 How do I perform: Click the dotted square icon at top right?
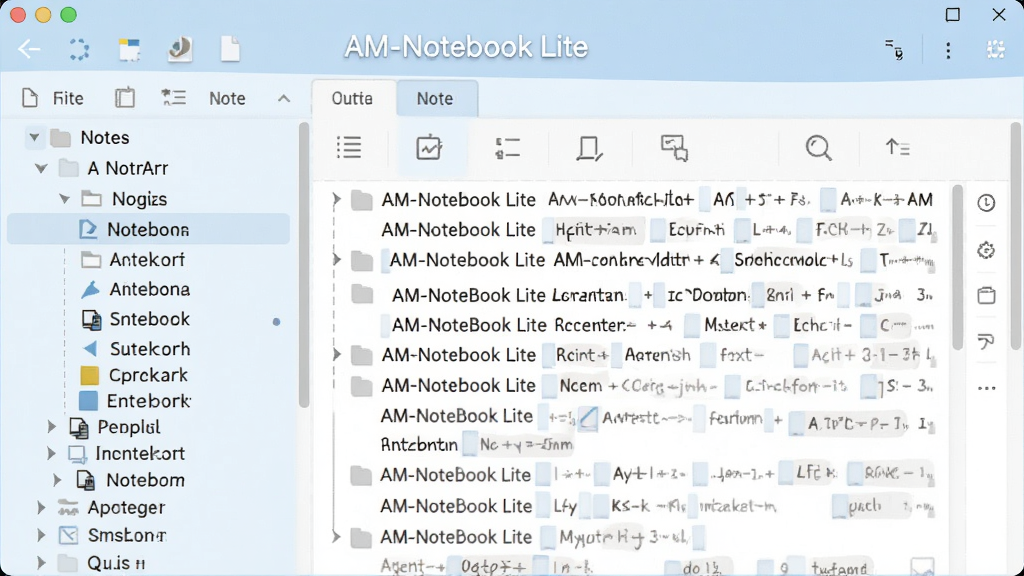pyautogui.click(x=996, y=50)
